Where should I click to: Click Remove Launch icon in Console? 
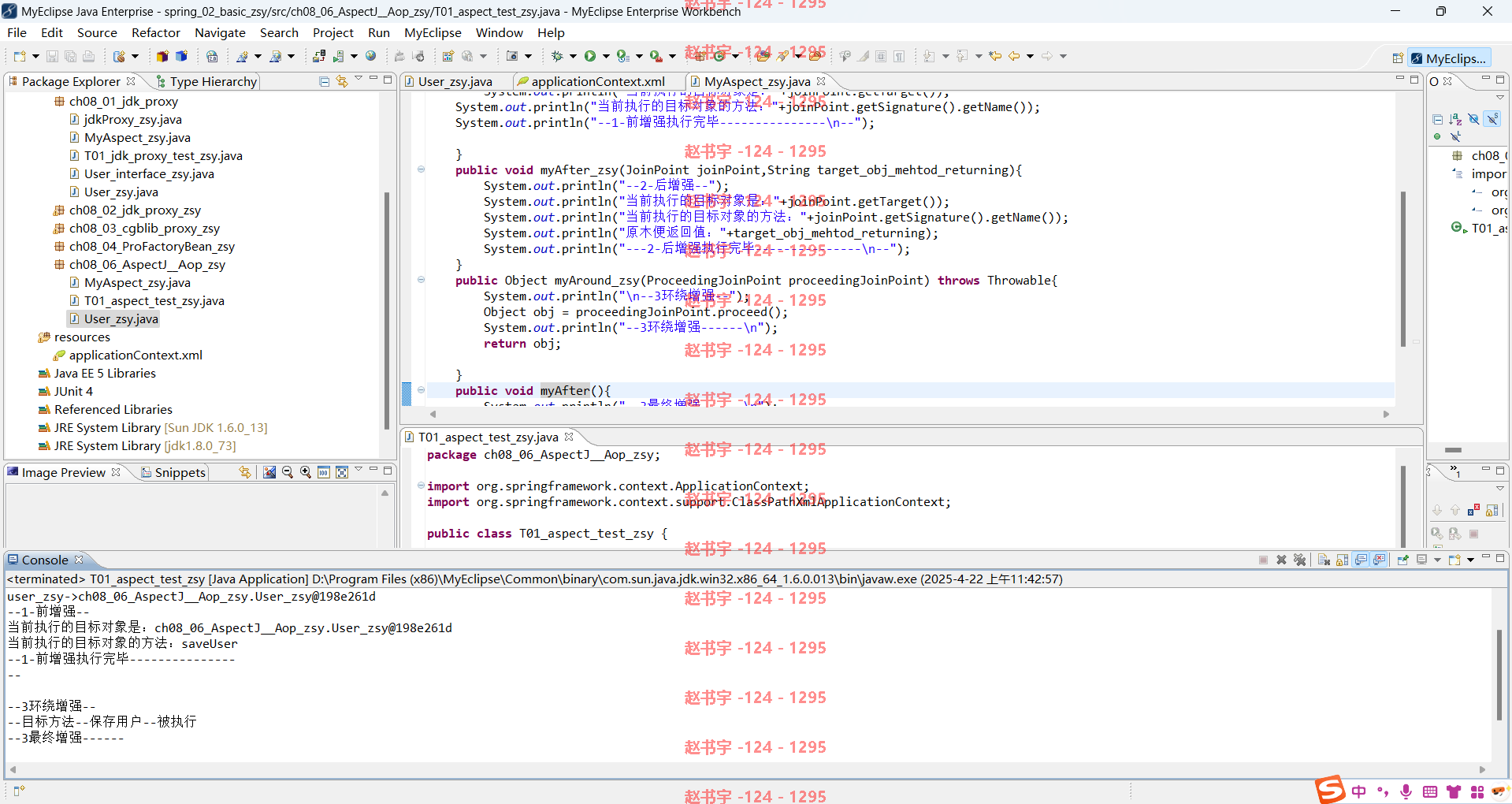tap(1281, 560)
